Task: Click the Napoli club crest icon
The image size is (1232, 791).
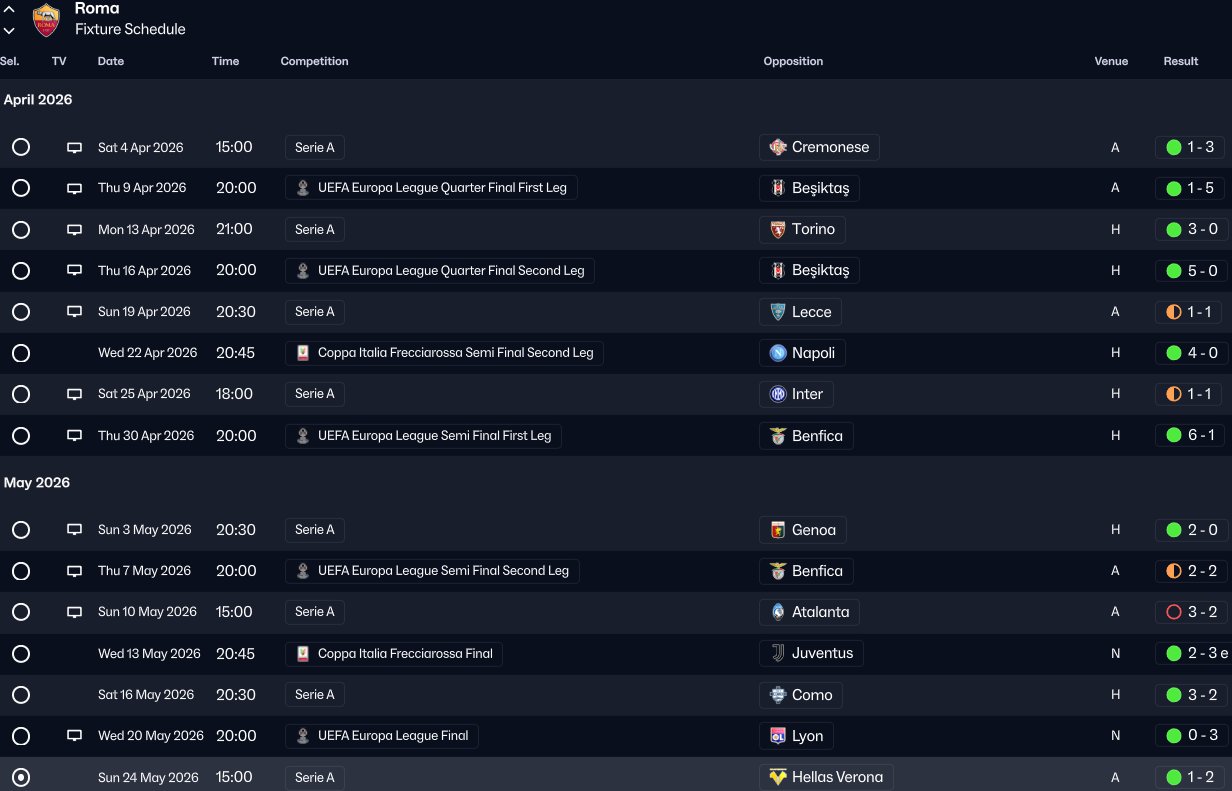Action: click(x=778, y=353)
